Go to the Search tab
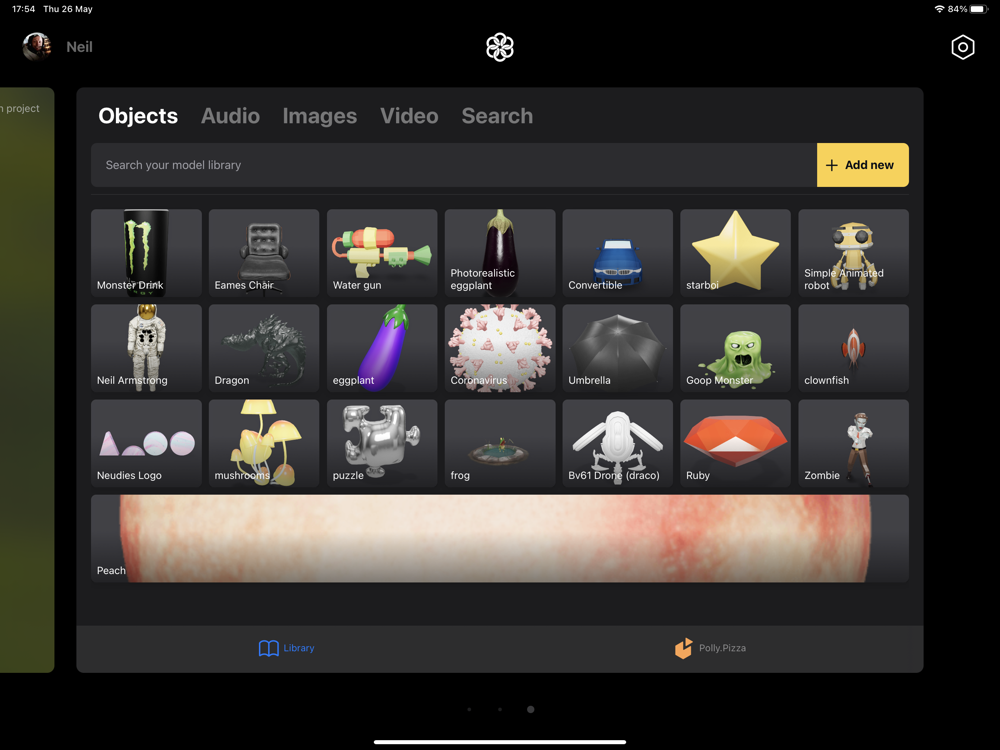This screenshot has width=1000, height=750. coord(497,116)
